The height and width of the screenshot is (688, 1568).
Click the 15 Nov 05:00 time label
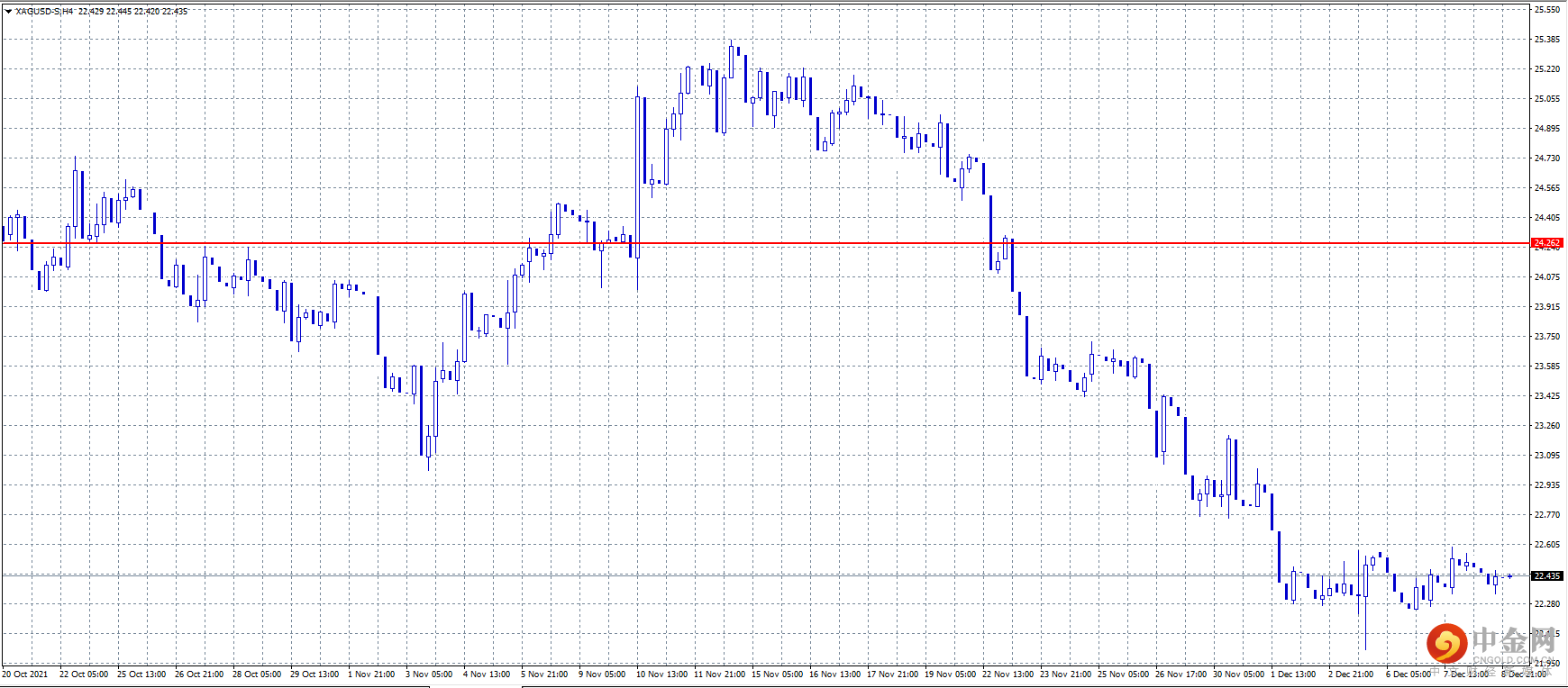point(778,674)
